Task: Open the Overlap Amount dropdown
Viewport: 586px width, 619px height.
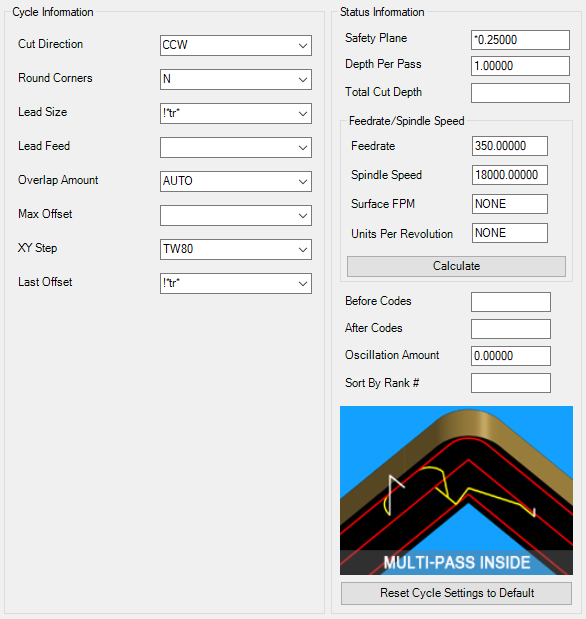Action: pos(236,181)
